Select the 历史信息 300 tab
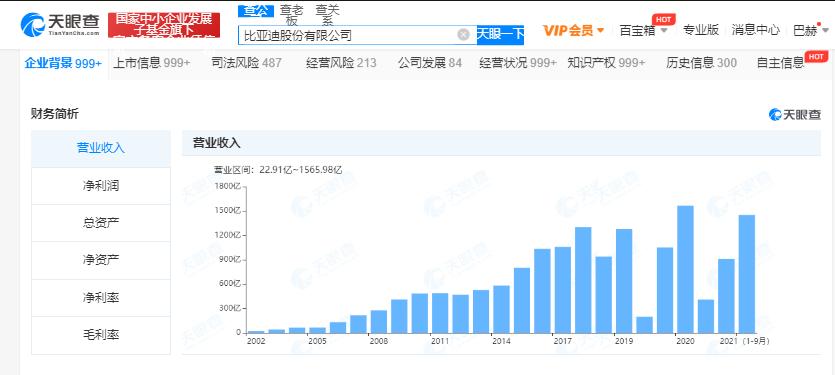 [x=701, y=63]
